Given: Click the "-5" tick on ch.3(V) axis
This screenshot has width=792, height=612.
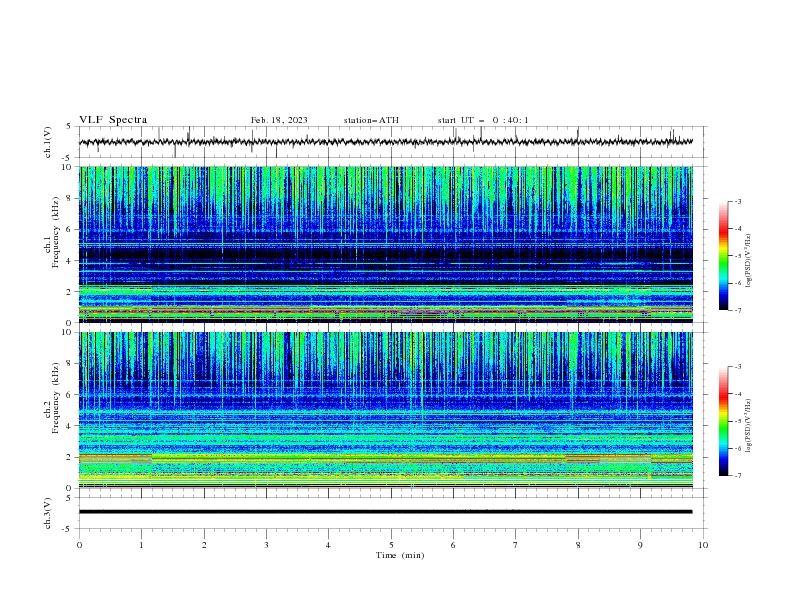Looking at the screenshot, I should (x=67, y=529).
